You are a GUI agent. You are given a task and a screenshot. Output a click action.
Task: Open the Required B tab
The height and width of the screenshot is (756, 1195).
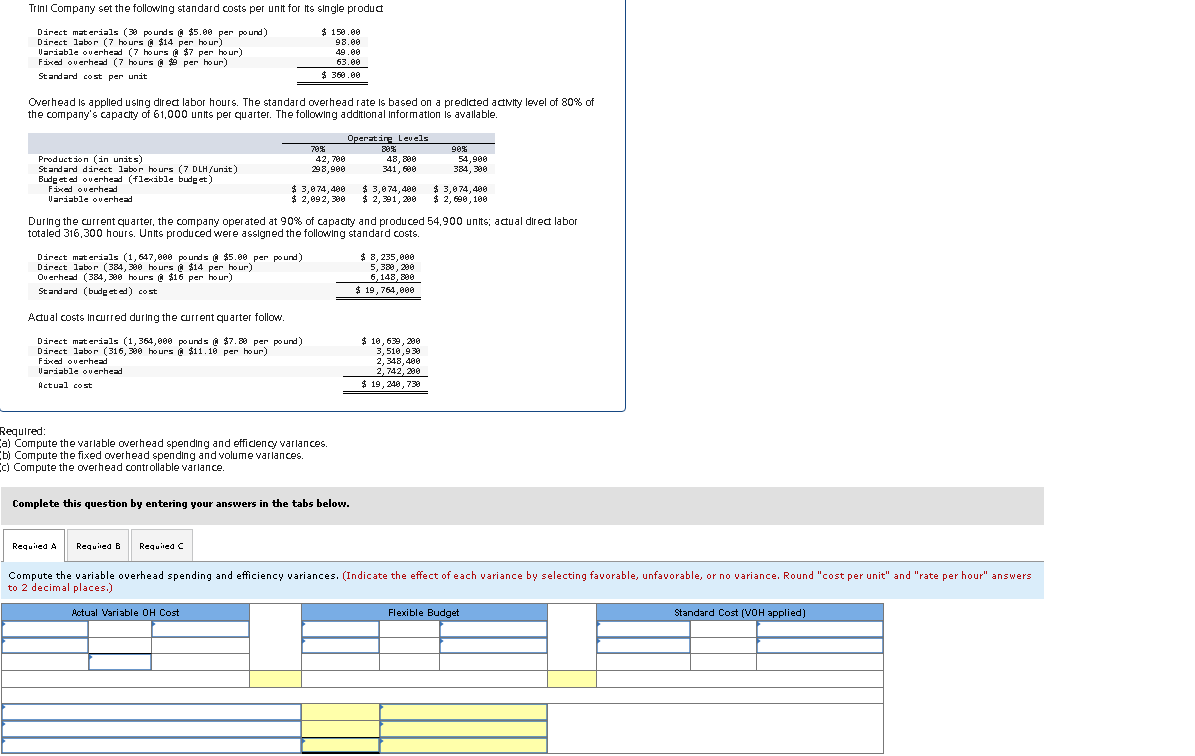tap(98, 546)
